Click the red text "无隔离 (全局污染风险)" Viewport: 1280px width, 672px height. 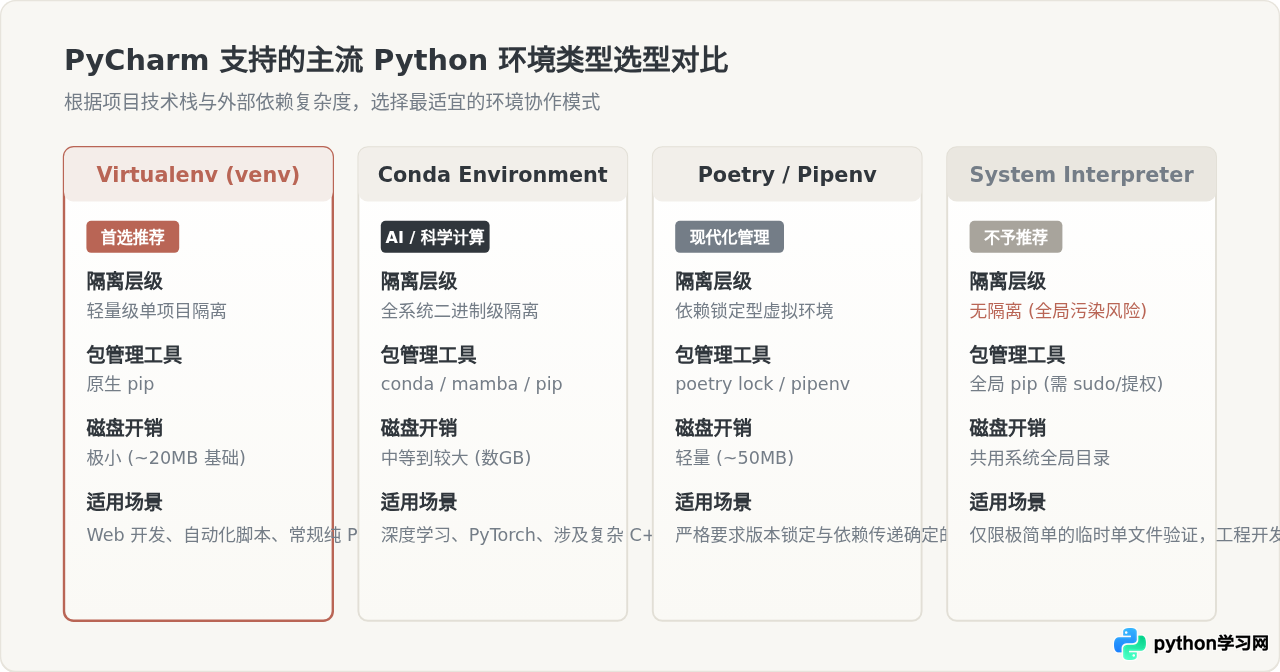[x=1058, y=311]
